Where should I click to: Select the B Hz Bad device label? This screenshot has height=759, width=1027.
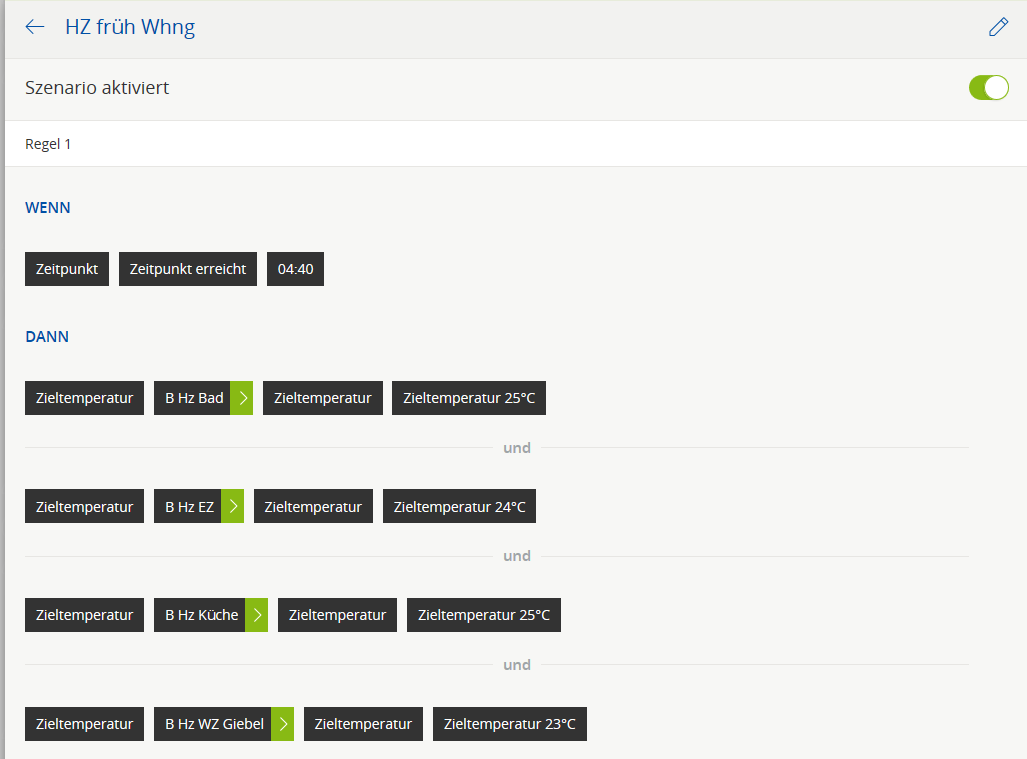193,398
